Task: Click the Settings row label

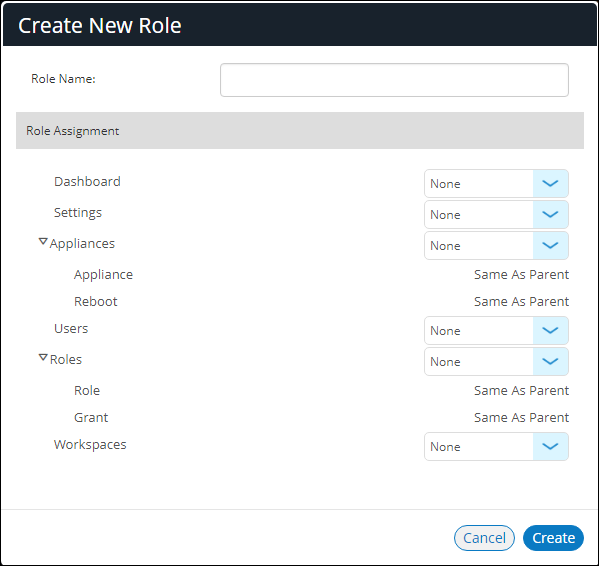Action: coord(78,213)
